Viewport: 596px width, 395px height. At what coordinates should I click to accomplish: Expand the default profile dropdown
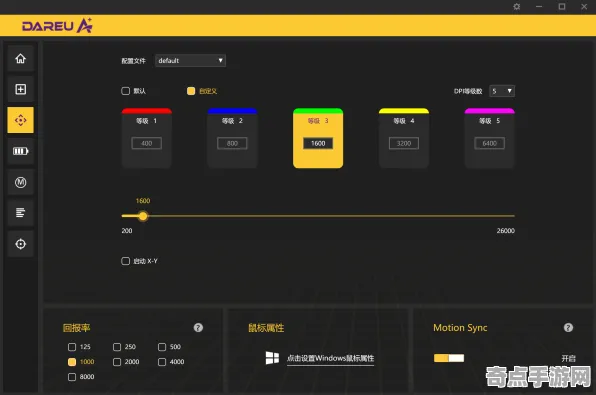click(190, 60)
